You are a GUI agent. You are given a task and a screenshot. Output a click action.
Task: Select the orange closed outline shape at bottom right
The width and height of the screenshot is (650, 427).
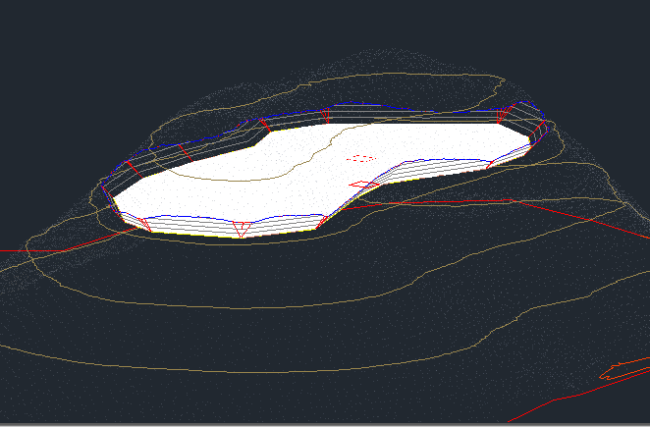624,370
